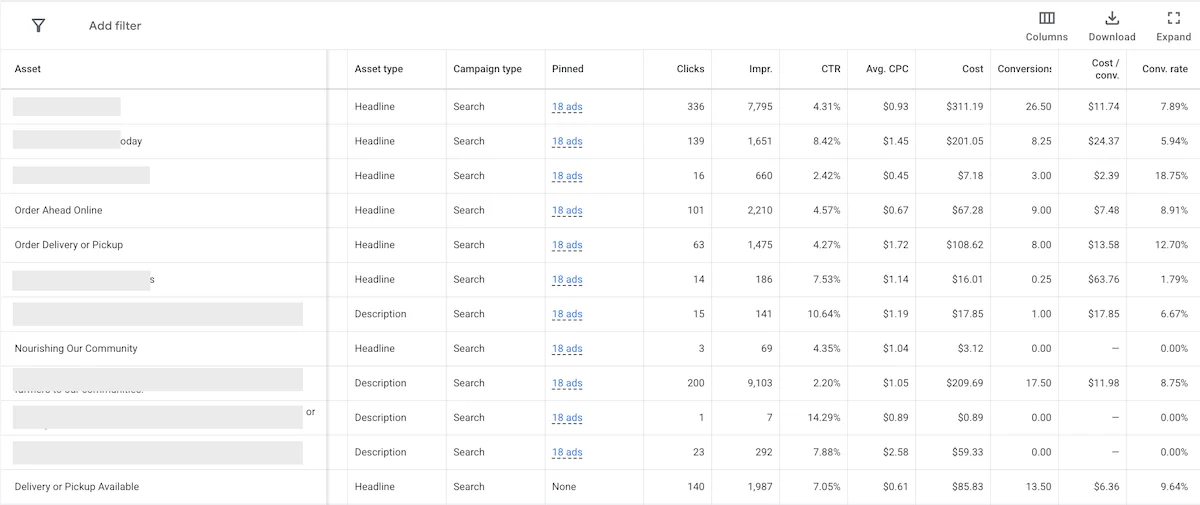Open 18 ads link for Order Delivery or Pickup

567,245
